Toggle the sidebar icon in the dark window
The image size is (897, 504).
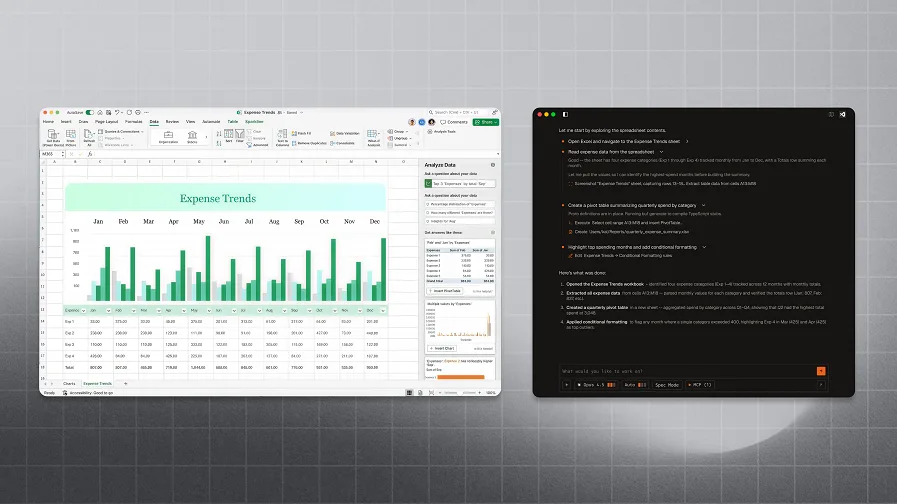565,114
